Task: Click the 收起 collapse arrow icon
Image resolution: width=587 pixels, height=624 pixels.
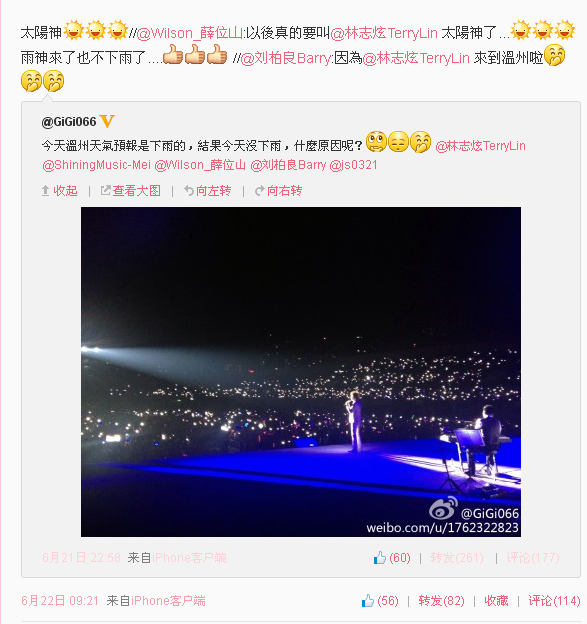Action: click(x=45, y=191)
